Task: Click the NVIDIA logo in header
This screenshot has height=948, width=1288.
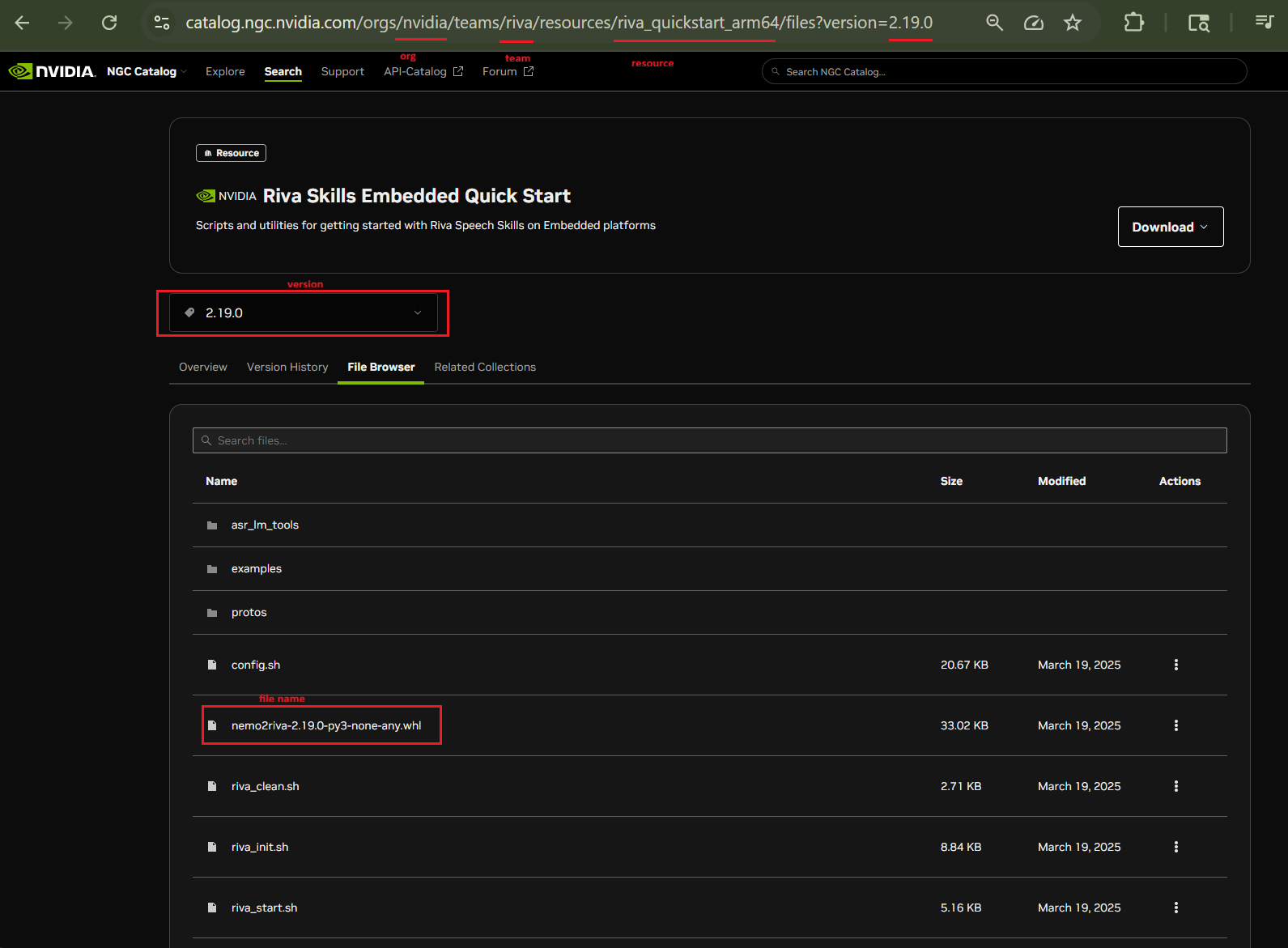Action: [52, 71]
